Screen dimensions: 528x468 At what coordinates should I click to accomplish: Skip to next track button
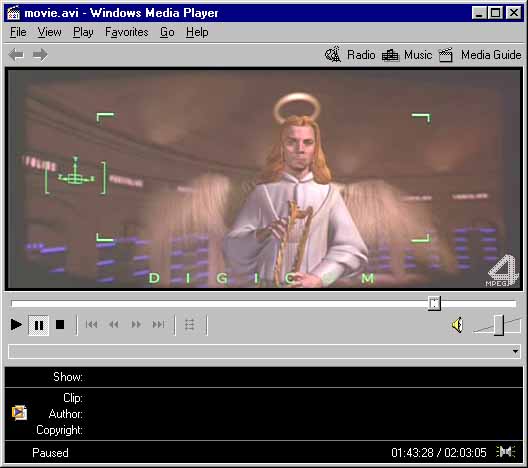pyautogui.click(x=158, y=325)
